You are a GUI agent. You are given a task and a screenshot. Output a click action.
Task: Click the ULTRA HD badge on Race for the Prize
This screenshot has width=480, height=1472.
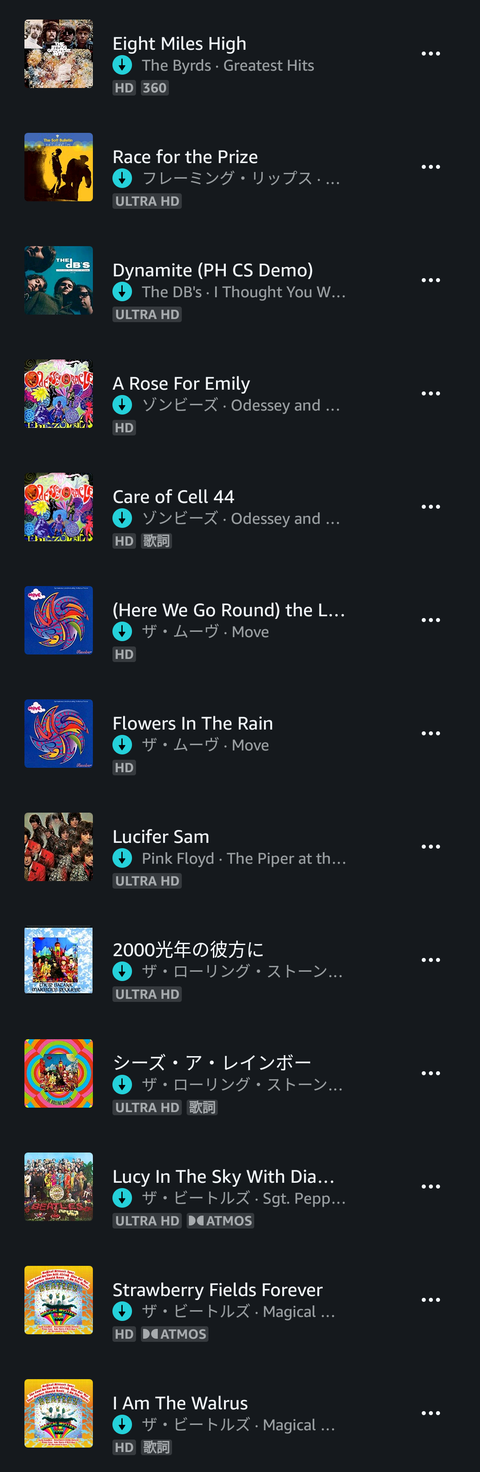[147, 201]
